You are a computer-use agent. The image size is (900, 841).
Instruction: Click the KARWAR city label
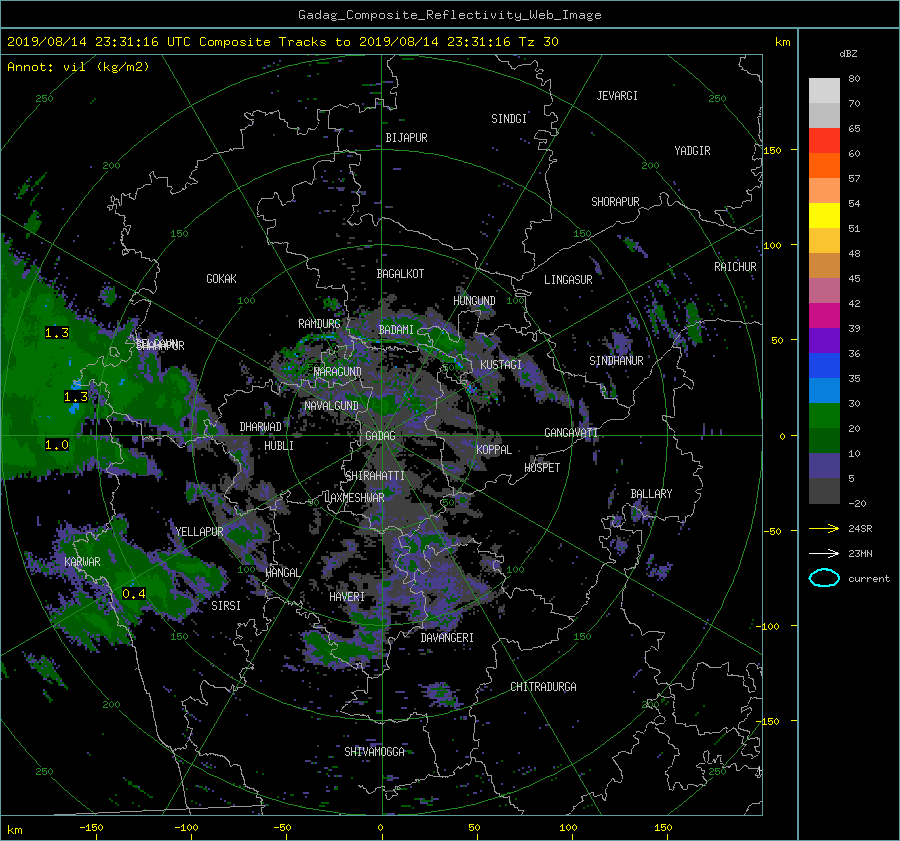(82, 562)
